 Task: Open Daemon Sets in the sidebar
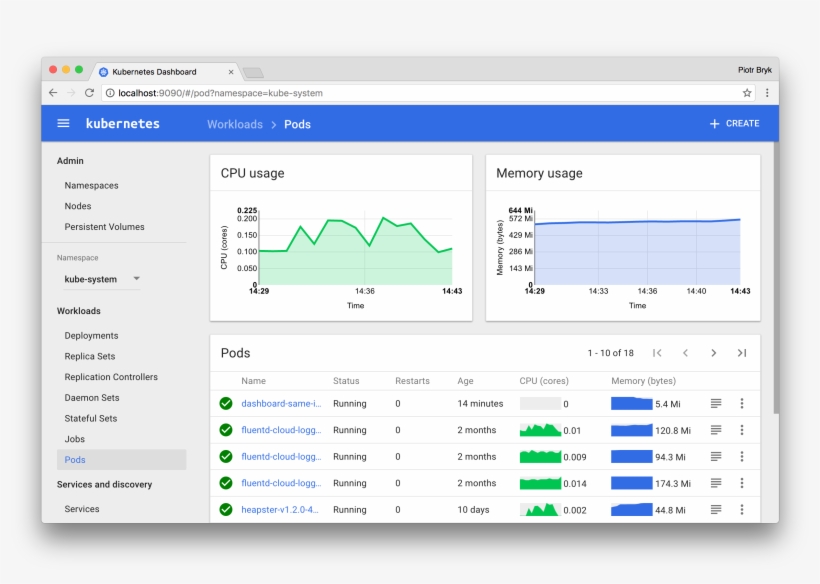tap(92, 398)
